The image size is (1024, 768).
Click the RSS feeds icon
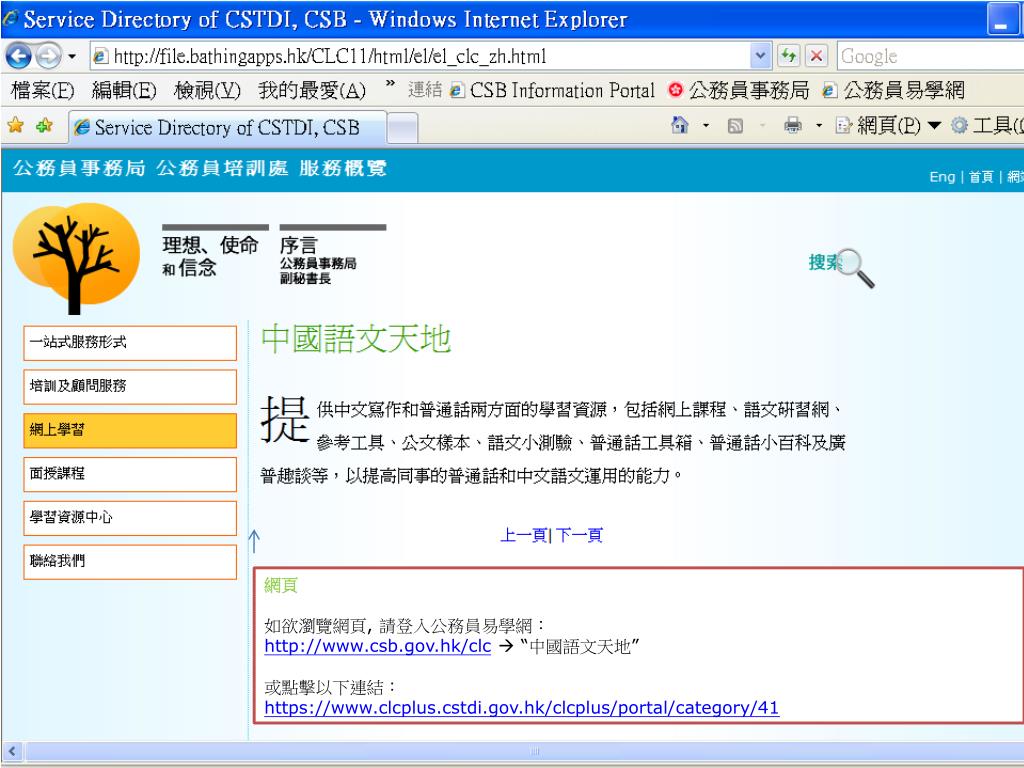coord(735,125)
